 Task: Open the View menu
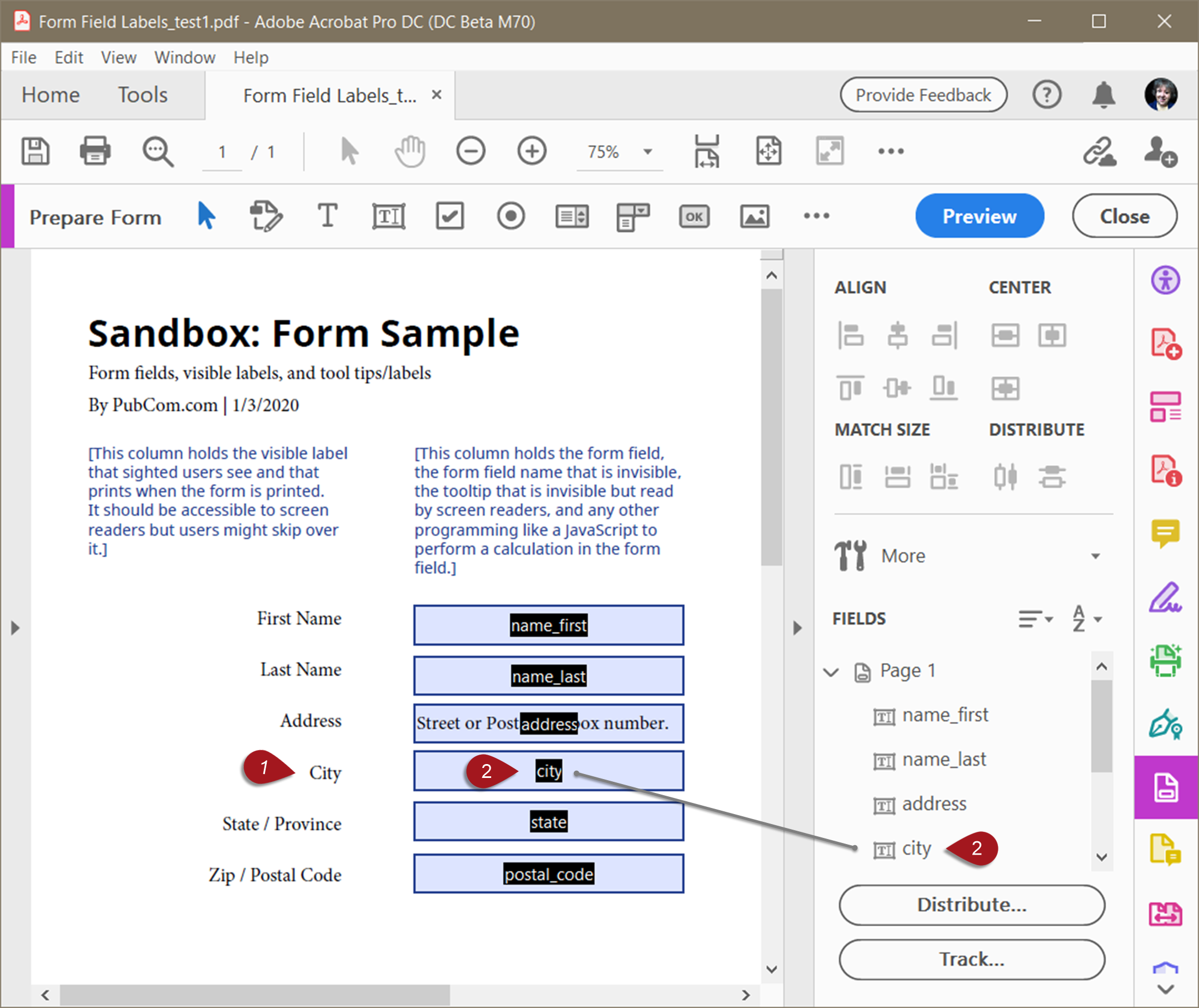(118, 58)
